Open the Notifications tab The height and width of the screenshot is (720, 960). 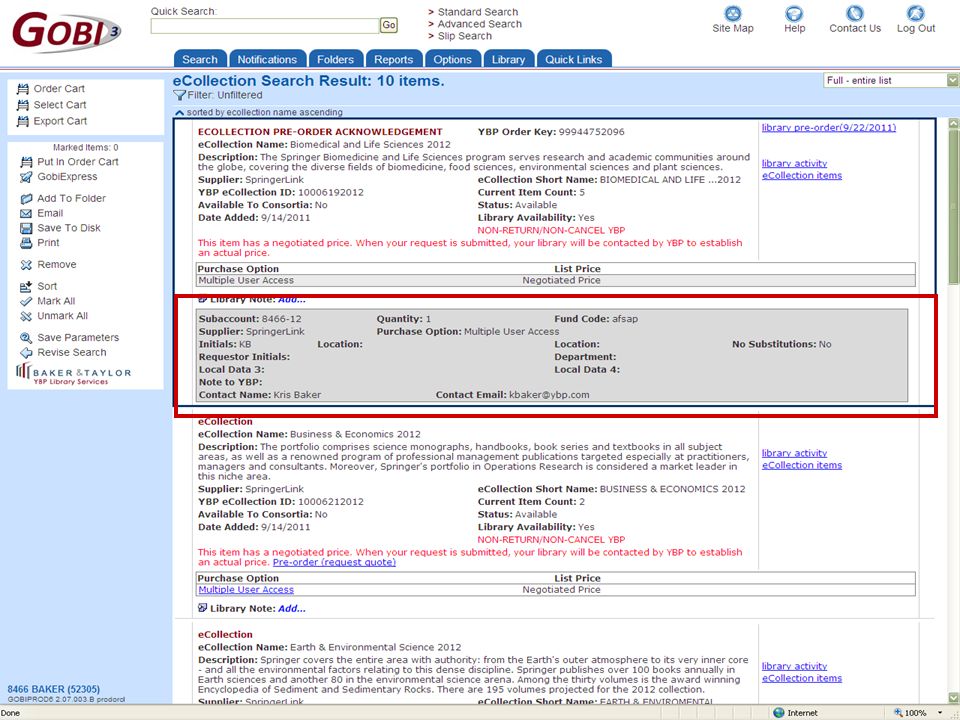pos(267,59)
